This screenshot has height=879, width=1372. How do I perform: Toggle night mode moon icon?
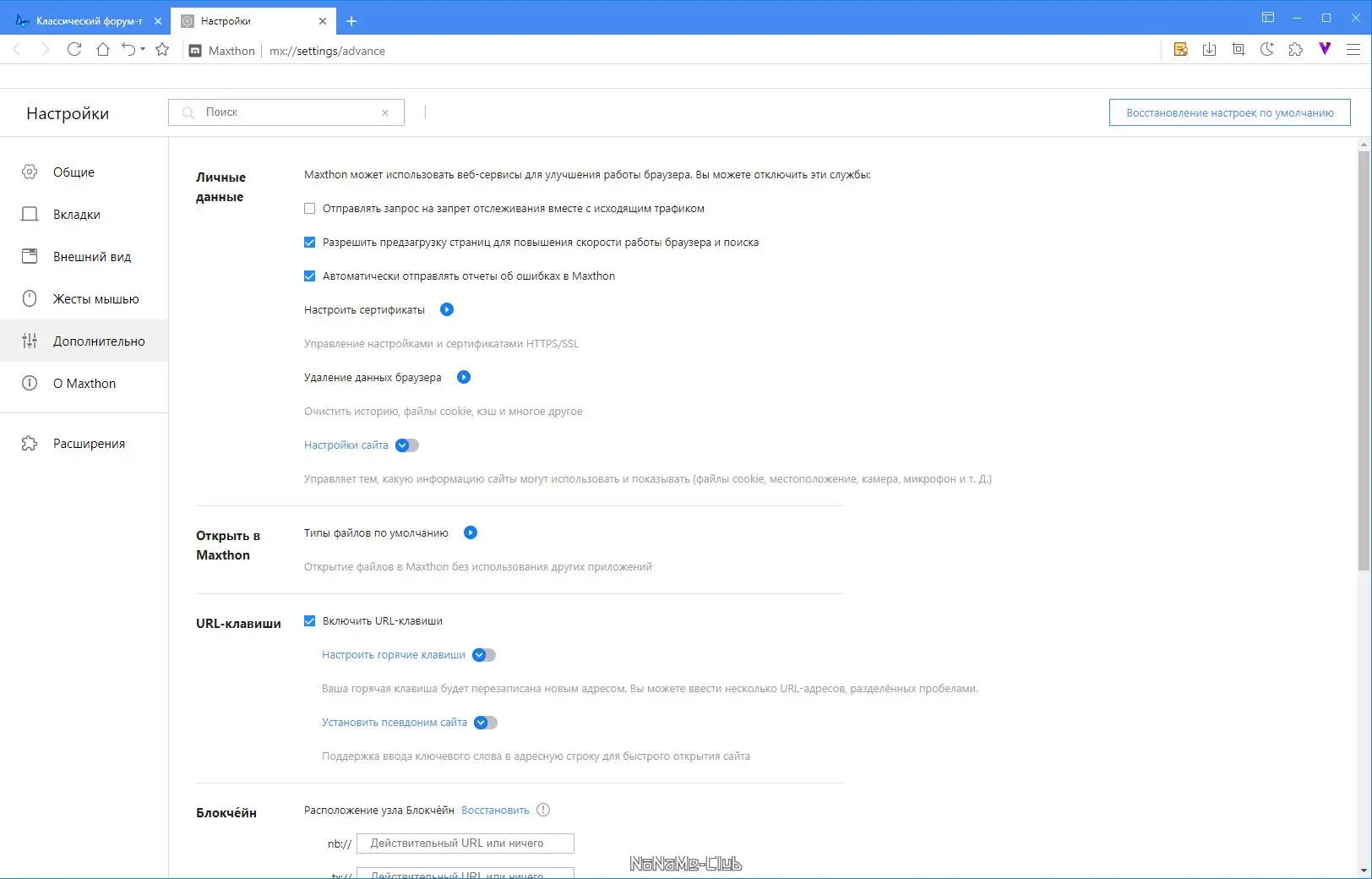tap(1267, 50)
